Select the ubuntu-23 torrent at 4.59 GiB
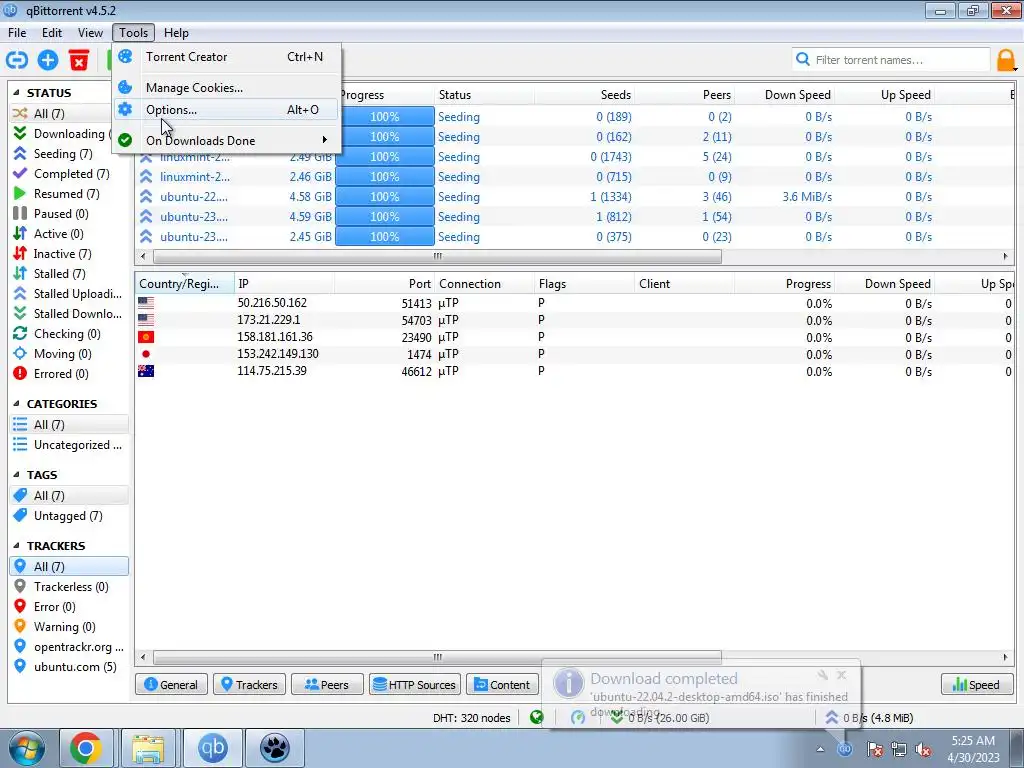The width and height of the screenshot is (1024, 768). tap(575, 217)
